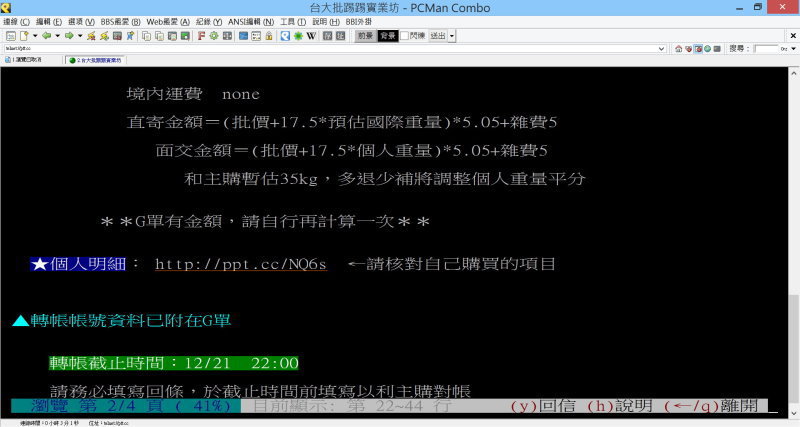Viewport: 800px width, 427px height.
Task: Click the blue pin icon
Action: (130, 36)
